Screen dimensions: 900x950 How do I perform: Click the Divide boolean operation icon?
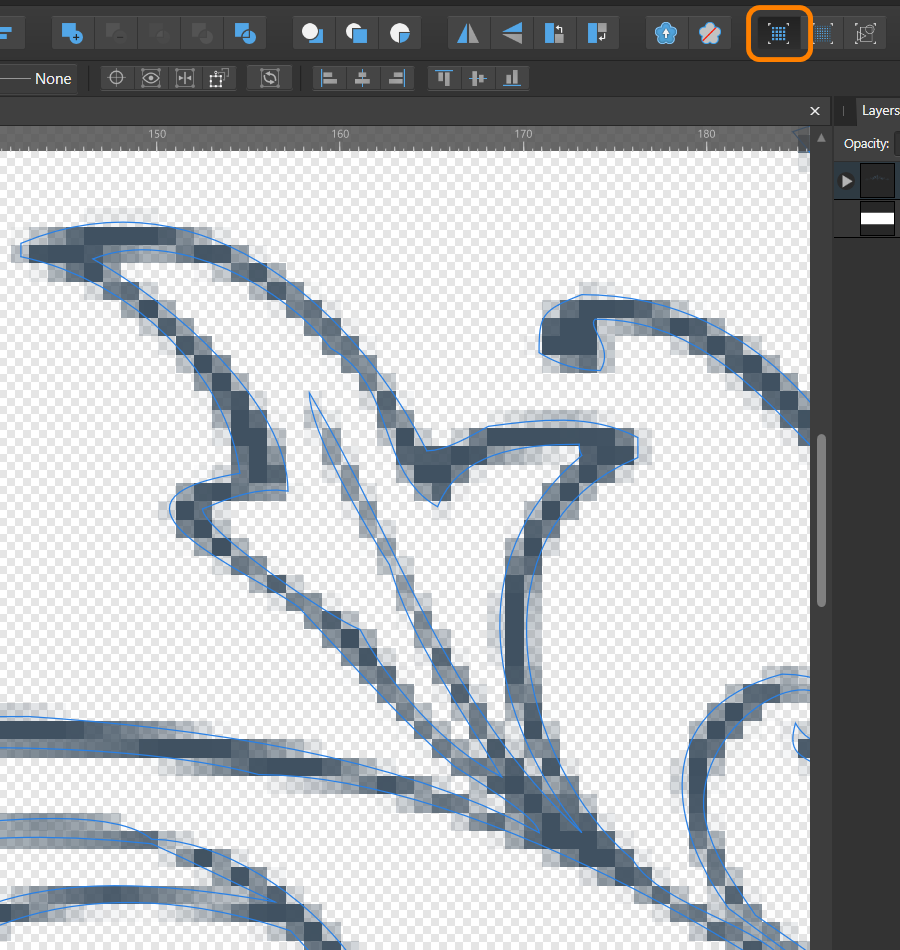(x=245, y=33)
